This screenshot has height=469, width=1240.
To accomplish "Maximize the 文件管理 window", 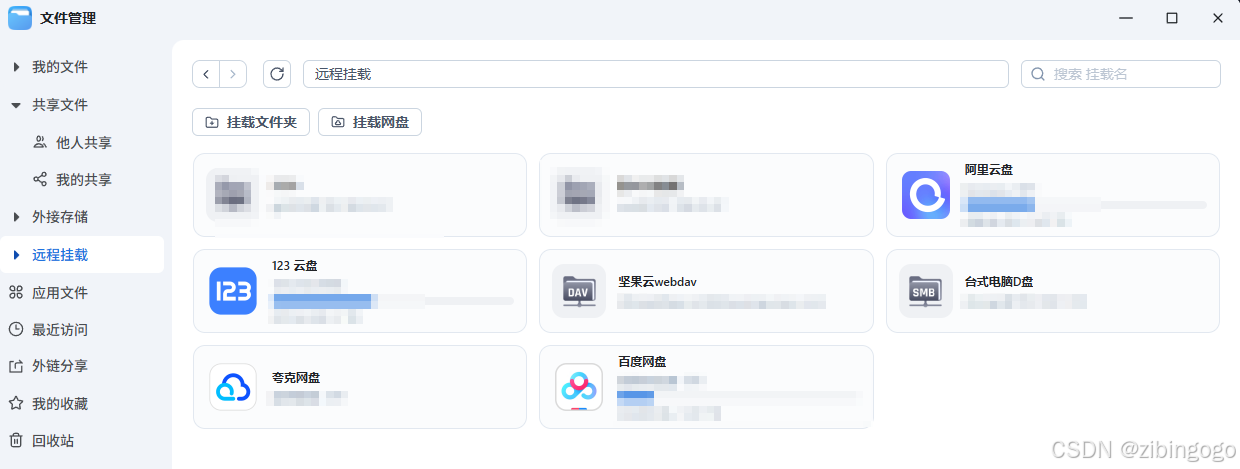I will [x=1172, y=18].
